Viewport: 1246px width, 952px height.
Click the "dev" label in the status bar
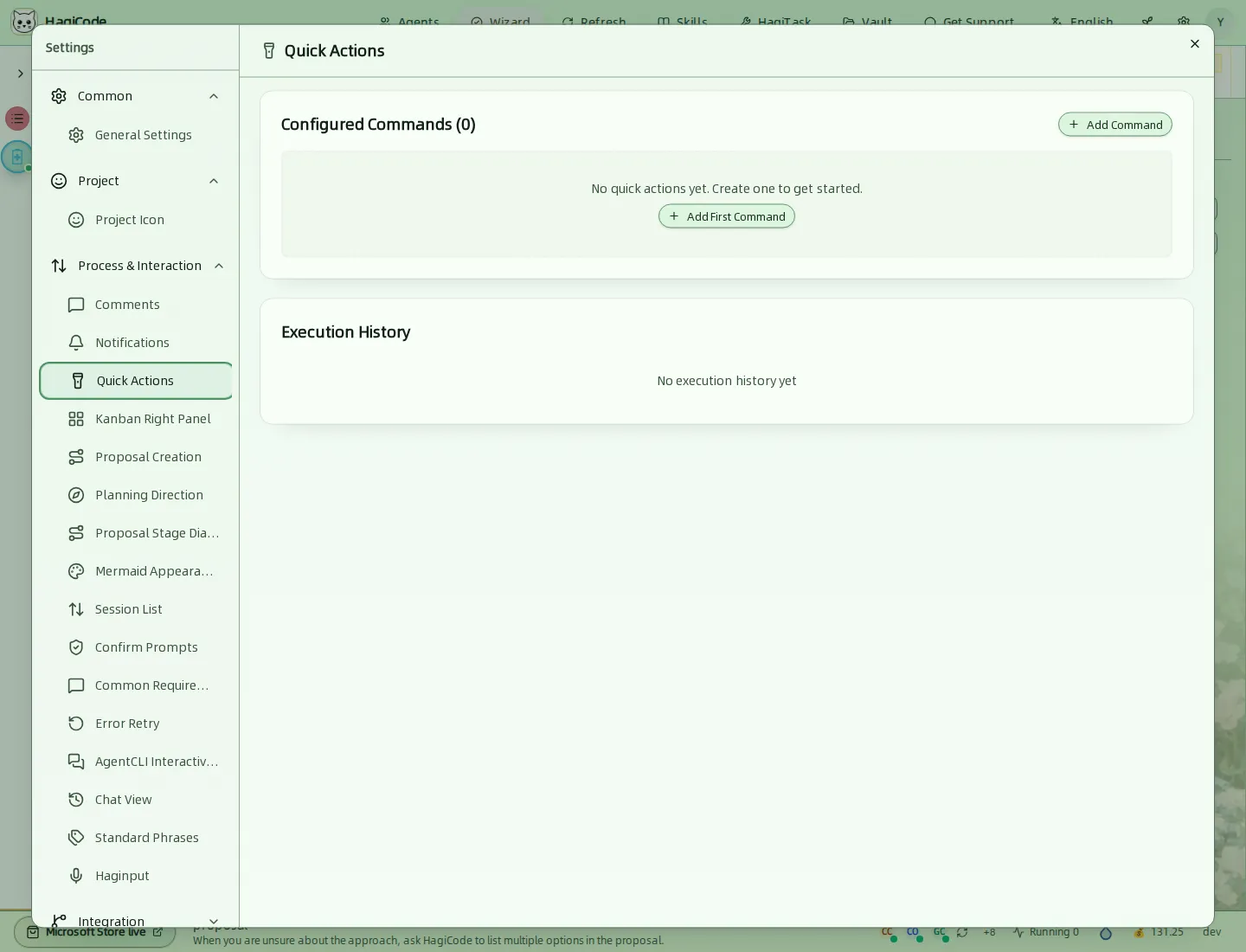pyautogui.click(x=1211, y=932)
